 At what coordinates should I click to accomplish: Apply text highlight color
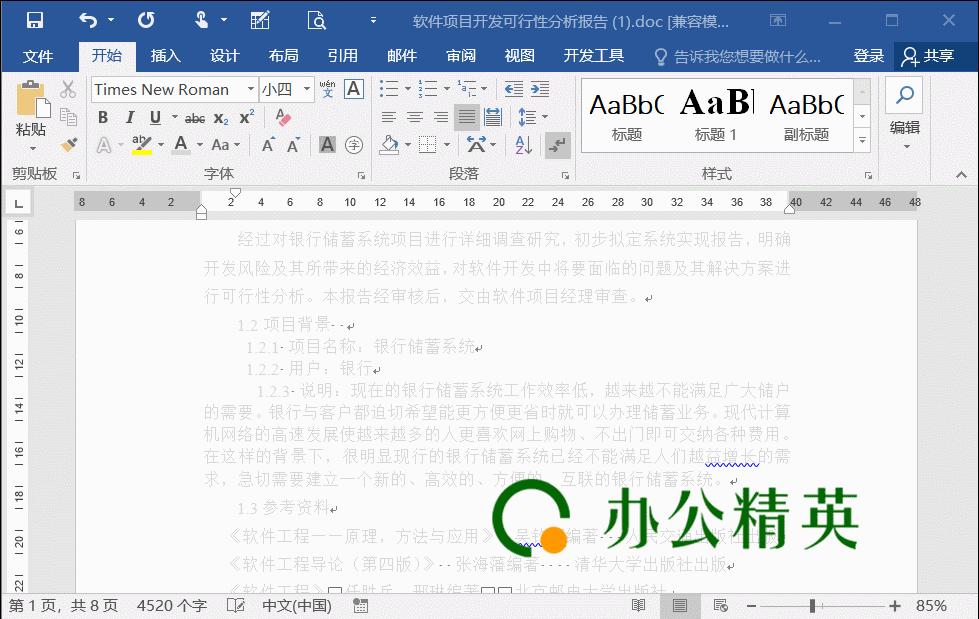tap(141, 145)
